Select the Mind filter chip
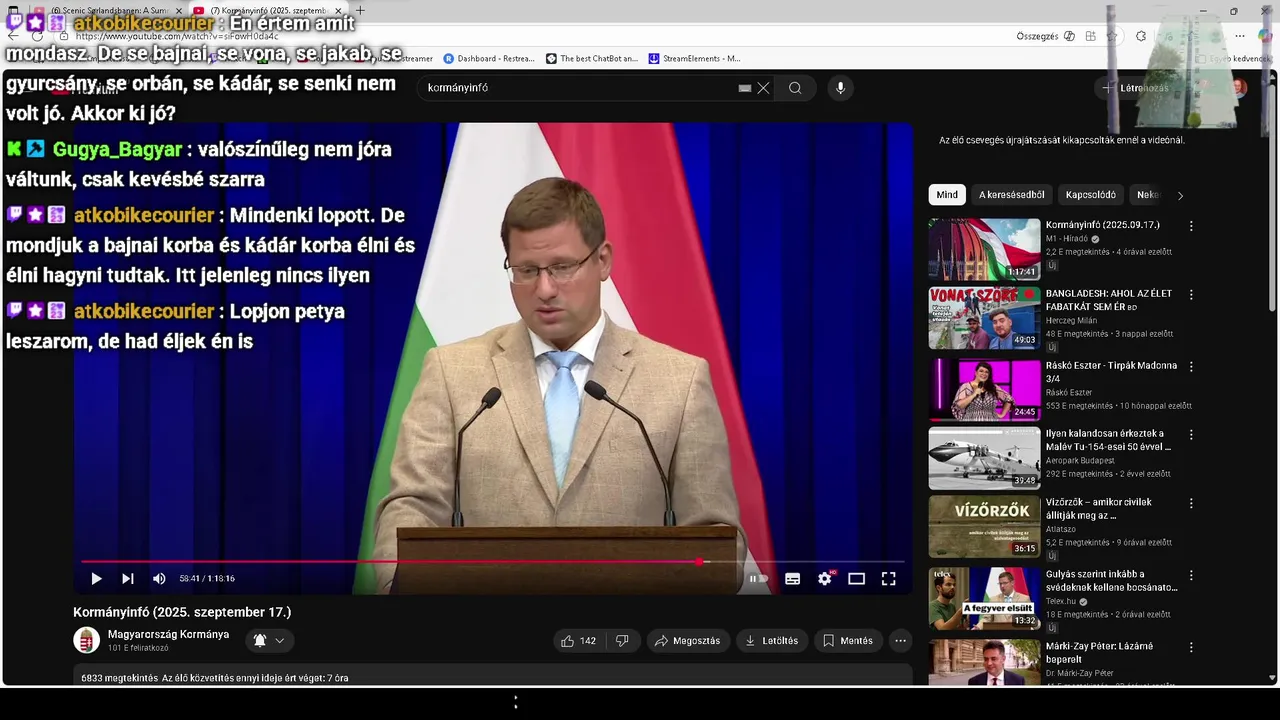Screen dimensions: 1280x720 [x=947, y=195]
